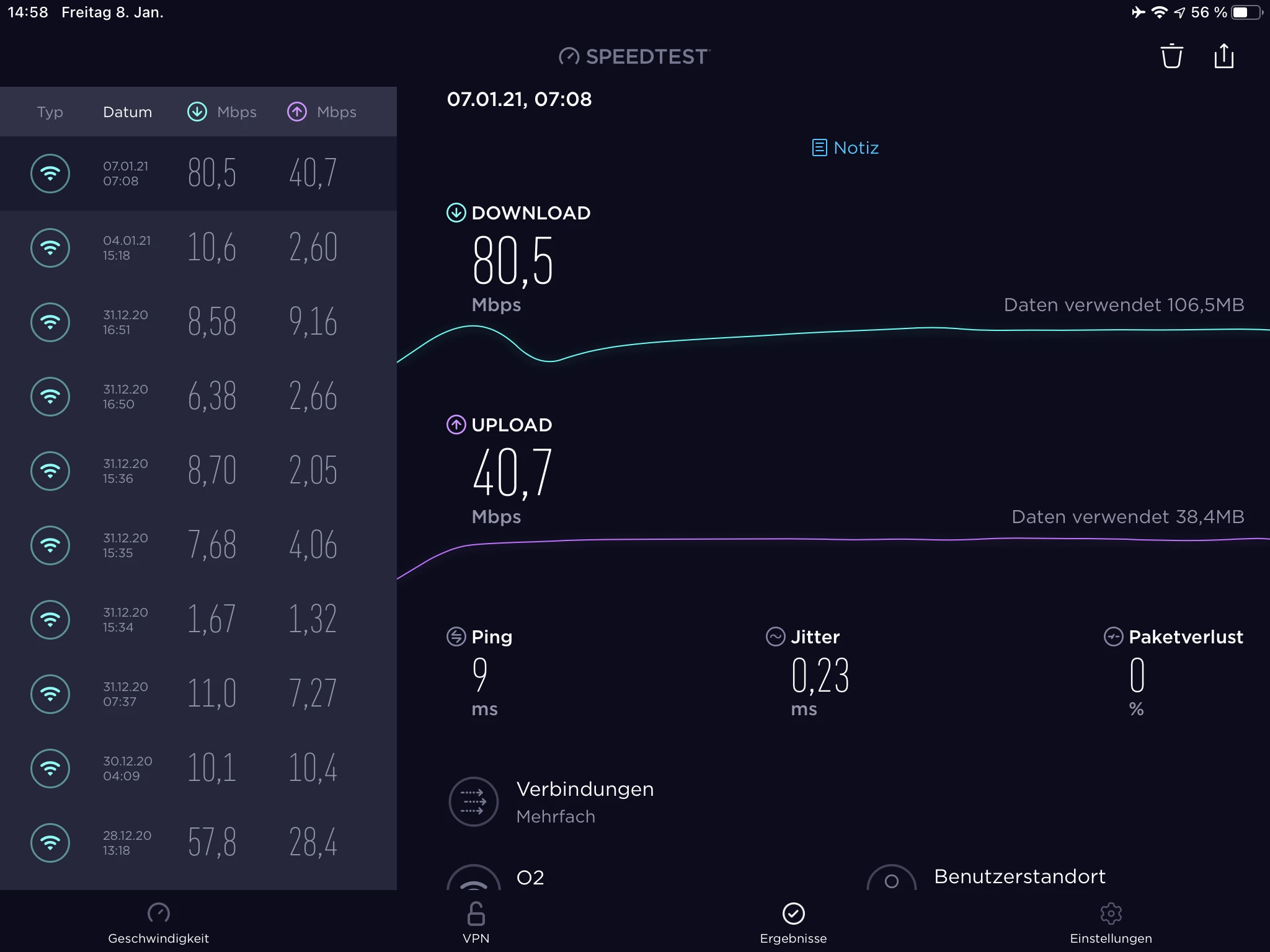The width and height of the screenshot is (1270, 952).
Task: Tap the Verbindungen Mehrfach connections icon
Action: pos(474,802)
